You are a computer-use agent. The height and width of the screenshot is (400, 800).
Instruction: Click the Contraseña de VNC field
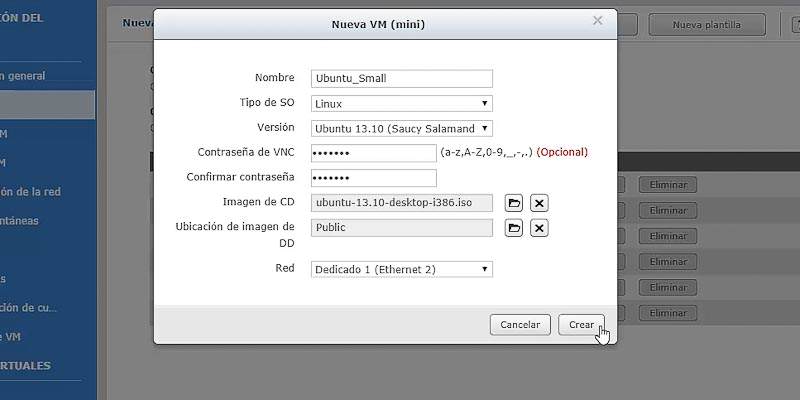click(x=373, y=153)
